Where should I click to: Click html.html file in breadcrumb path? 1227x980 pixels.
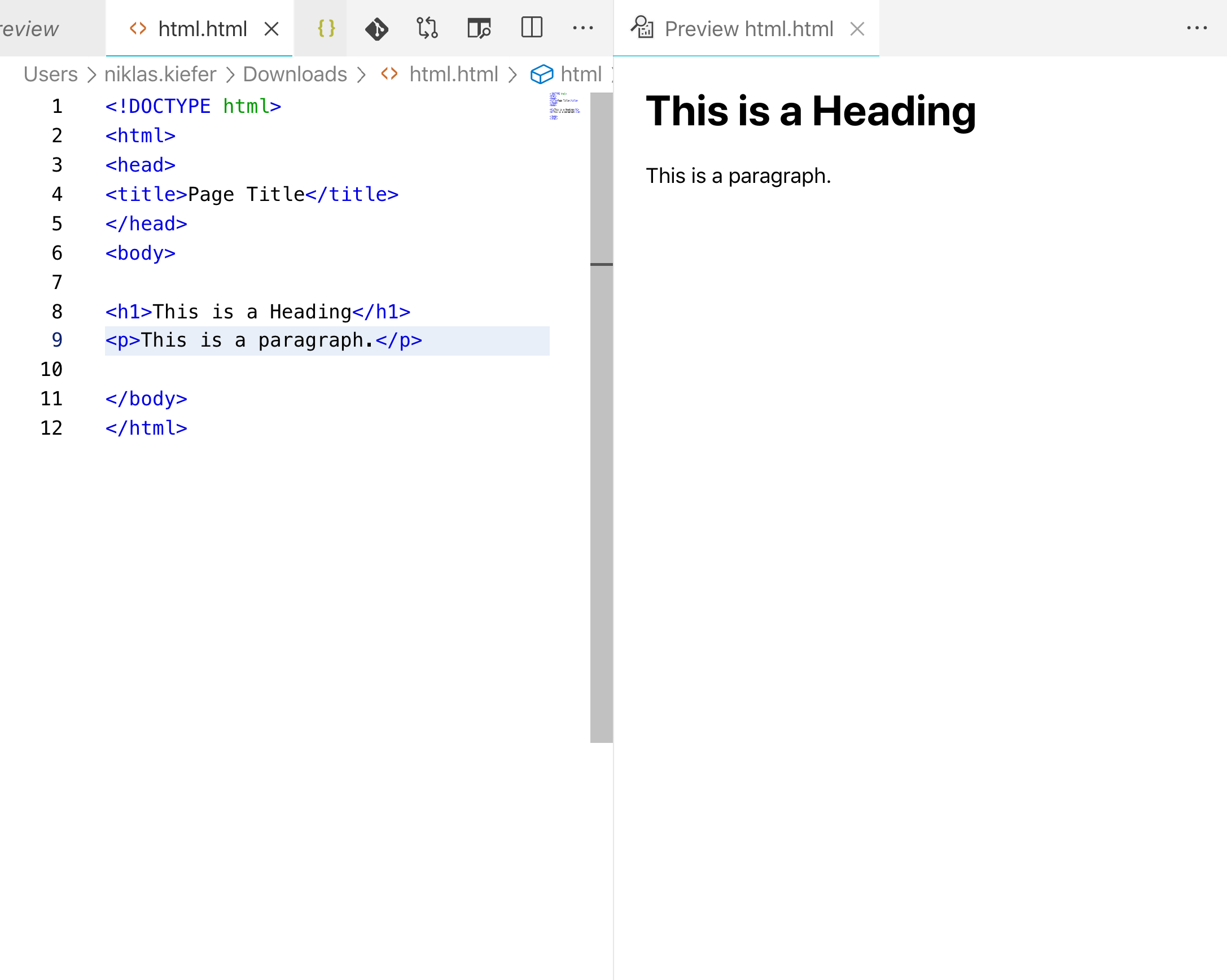pyautogui.click(x=453, y=75)
